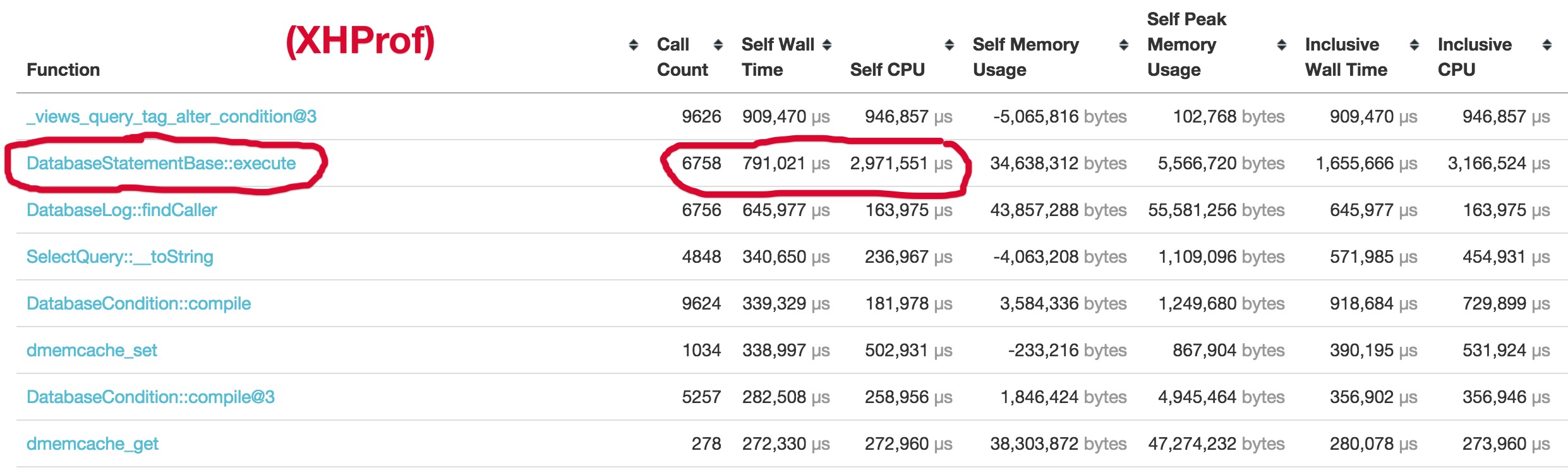Click the Function column header label

(63, 69)
